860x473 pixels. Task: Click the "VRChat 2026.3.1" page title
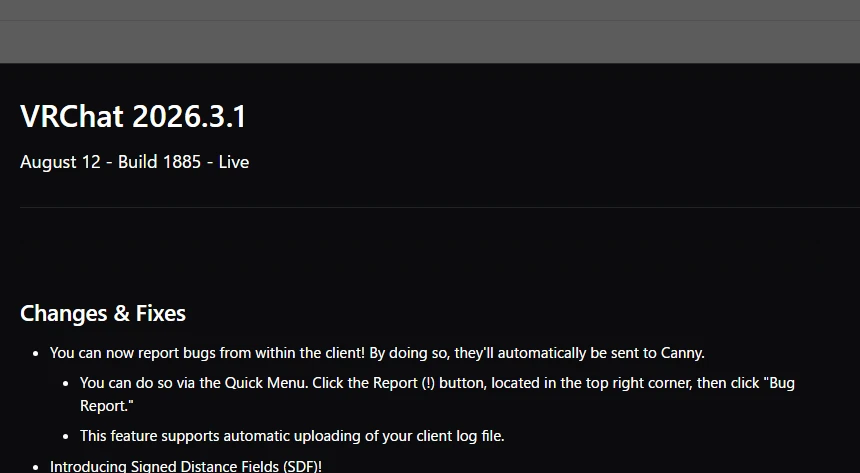(133, 116)
